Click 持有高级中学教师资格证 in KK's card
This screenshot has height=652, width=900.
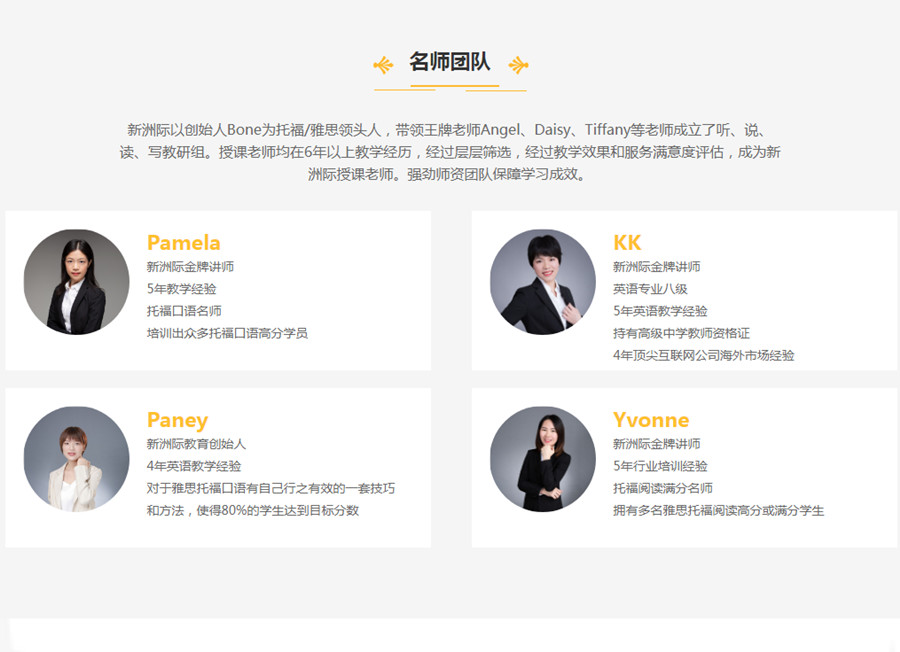click(x=681, y=333)
